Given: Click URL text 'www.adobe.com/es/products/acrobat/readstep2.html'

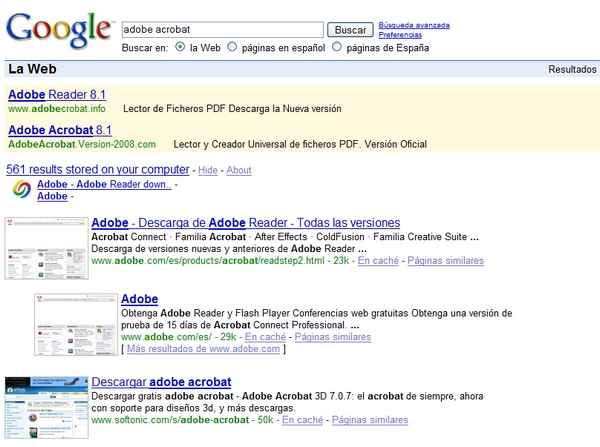Looking at the screenshot, I should (x=208, y=261).
